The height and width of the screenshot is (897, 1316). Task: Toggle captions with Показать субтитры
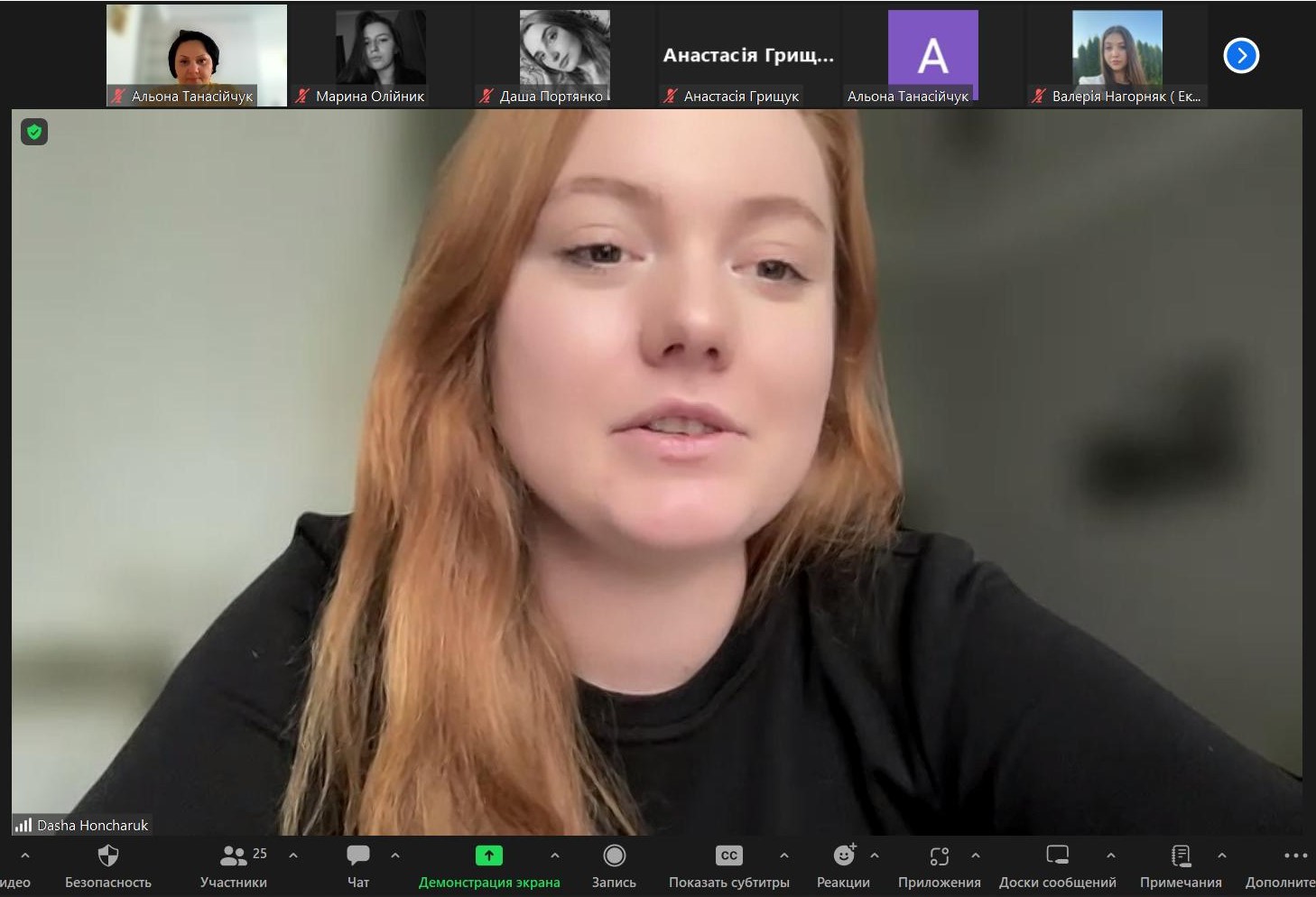[x=728, y=855]
